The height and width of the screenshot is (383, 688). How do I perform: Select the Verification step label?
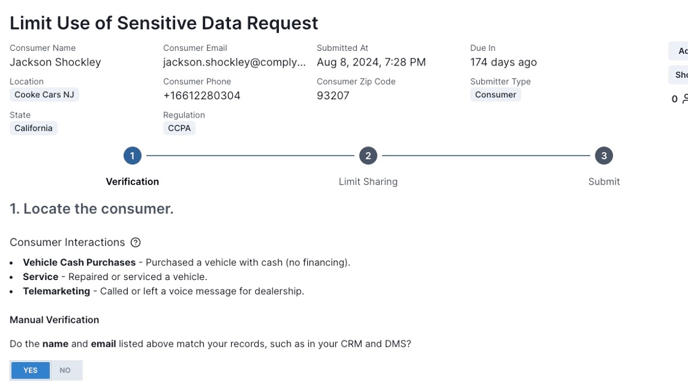[132, 182]
